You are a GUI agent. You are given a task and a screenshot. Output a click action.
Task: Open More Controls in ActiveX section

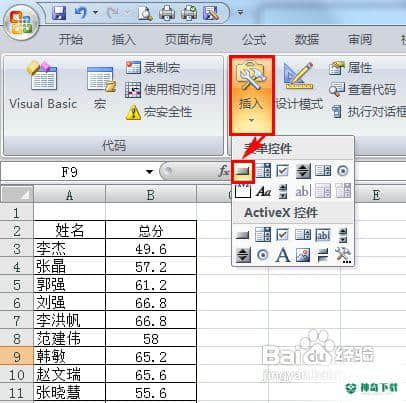(x=343, y=256)
